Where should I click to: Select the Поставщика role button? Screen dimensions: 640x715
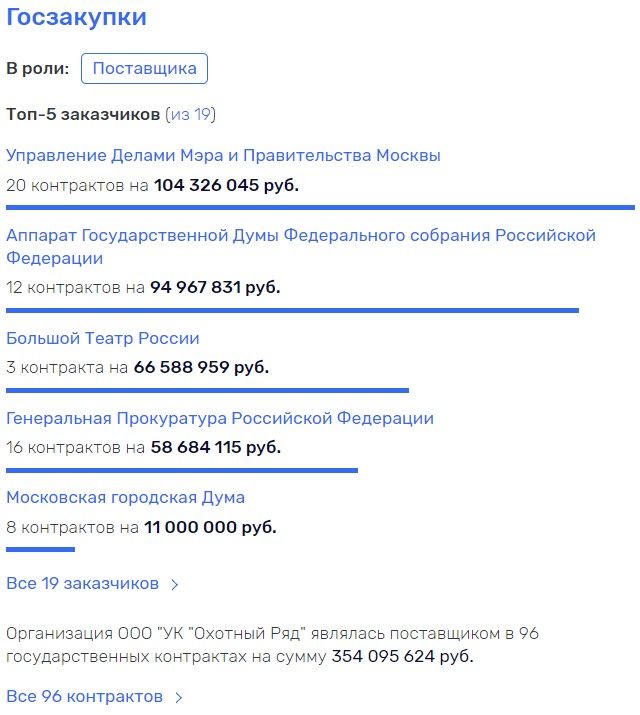point(145,68)
